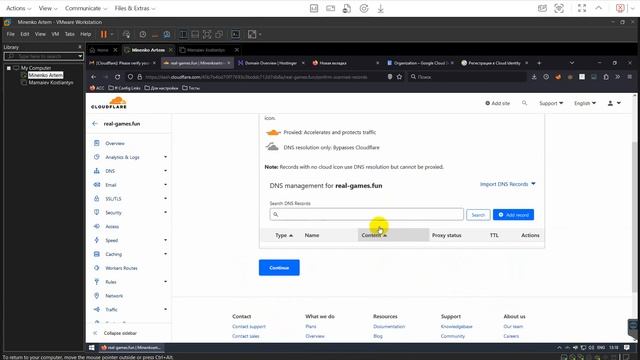The width and height of the screenshot is (640, 360).
Task: Expand the DNS submenu arrow
Action: pyautogui.click(x=166, y=171)
